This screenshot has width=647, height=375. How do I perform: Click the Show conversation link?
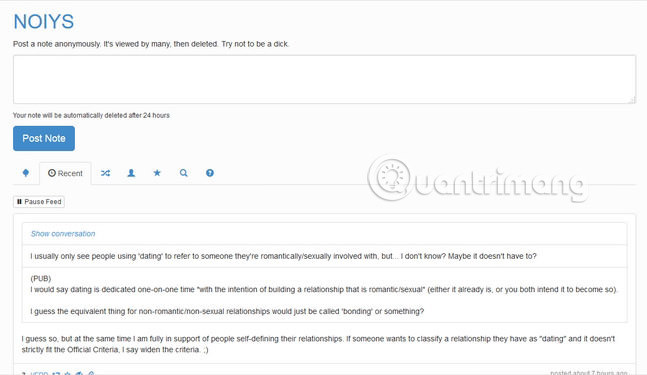[63, 234]
